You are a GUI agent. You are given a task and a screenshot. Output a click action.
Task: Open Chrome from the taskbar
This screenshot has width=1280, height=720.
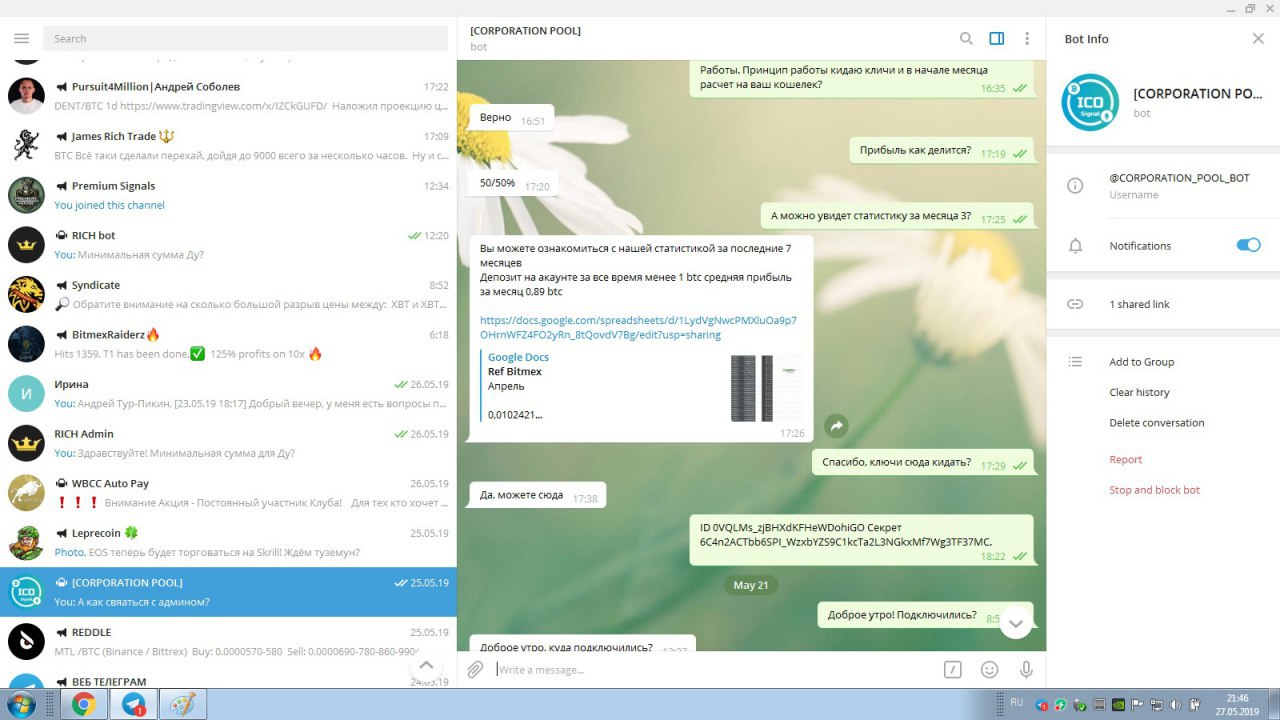[x=83, y=704]
